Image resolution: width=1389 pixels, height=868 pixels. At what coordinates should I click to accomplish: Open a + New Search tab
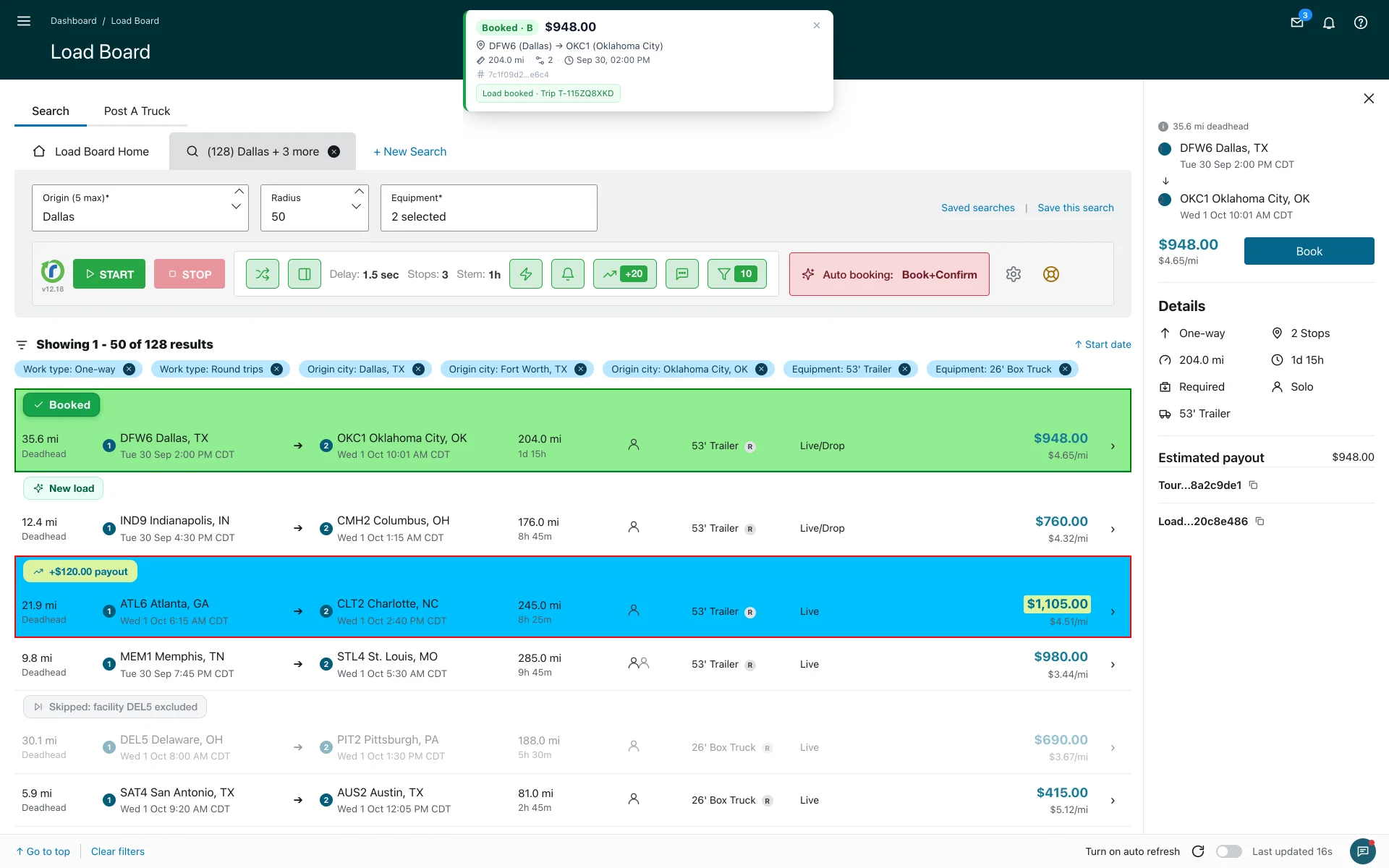point(409,151)
